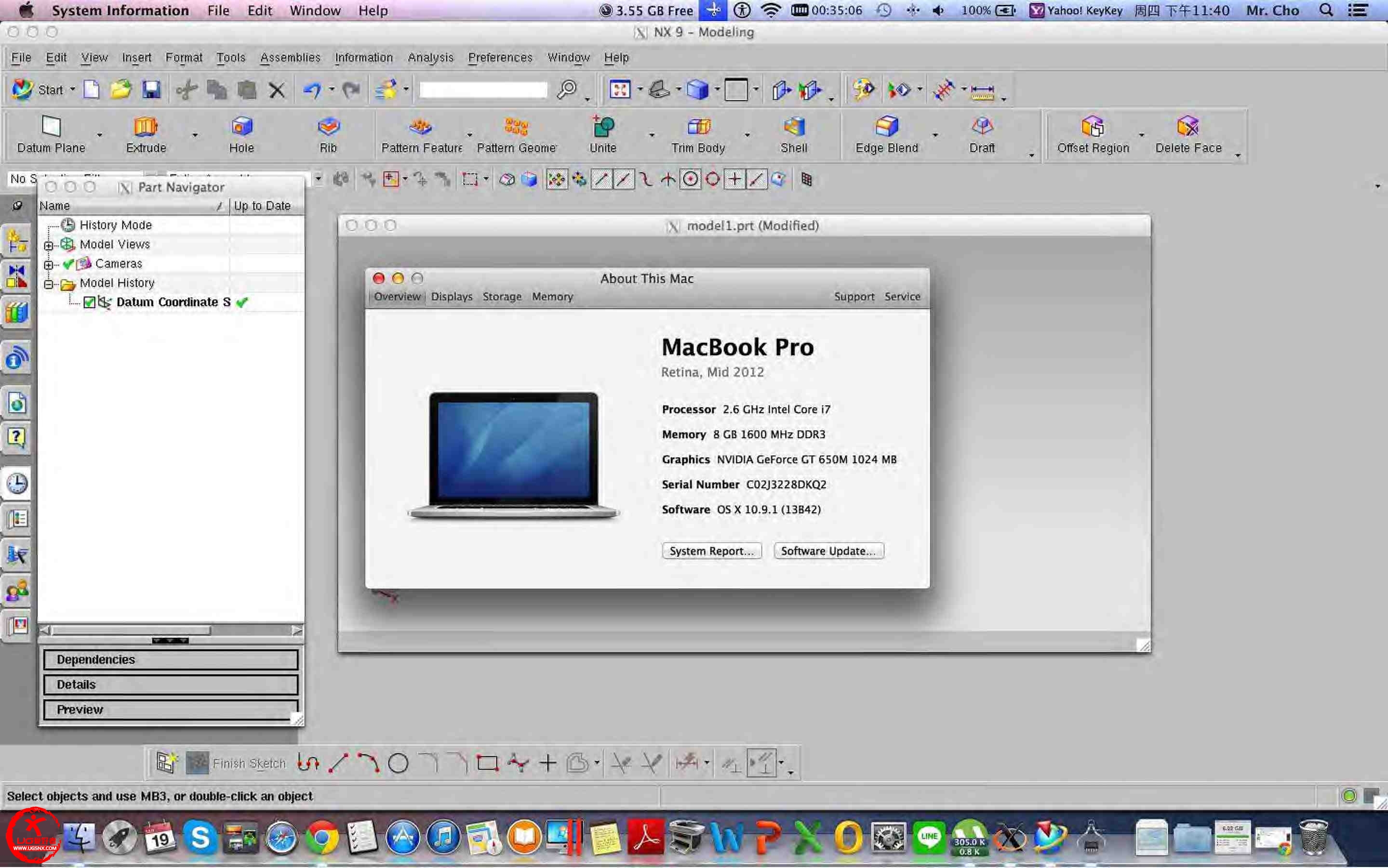Open the Unite dropdown arrow
The image size is (1388, 868).
[651, 135]
